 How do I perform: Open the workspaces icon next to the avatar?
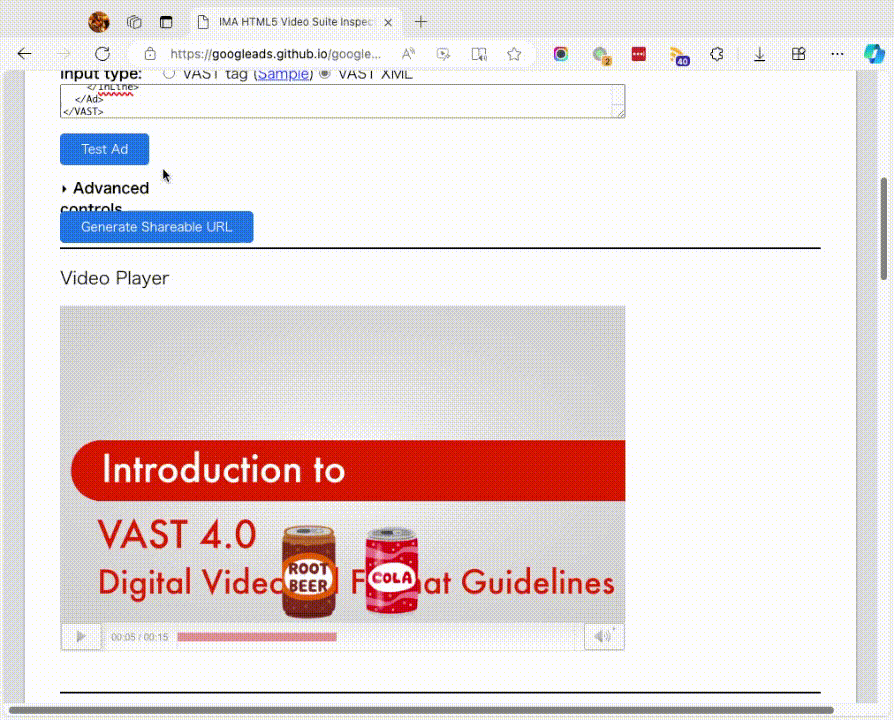tap(134, 22)
